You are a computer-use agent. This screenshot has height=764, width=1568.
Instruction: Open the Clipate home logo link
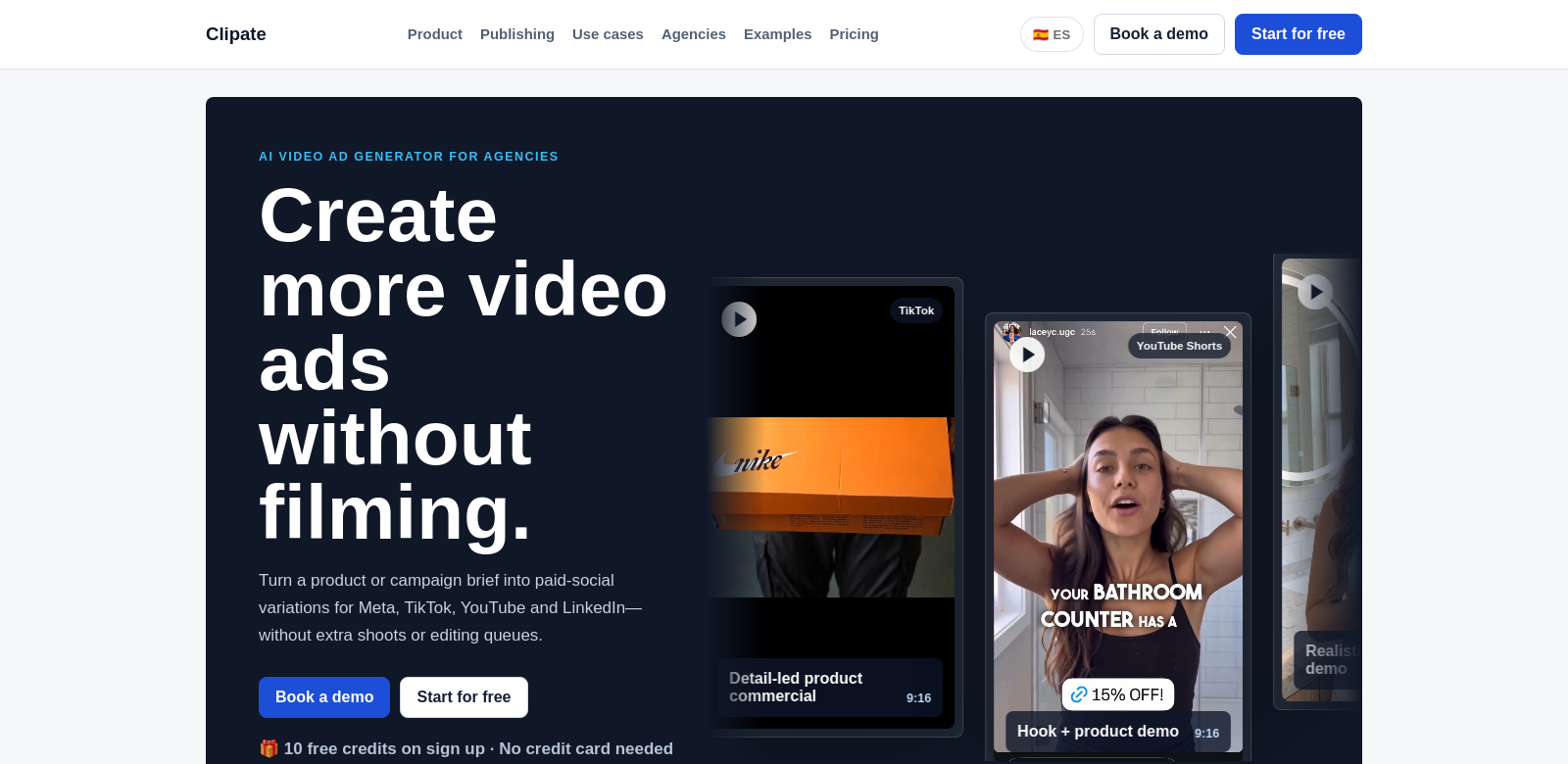point(235,34)
